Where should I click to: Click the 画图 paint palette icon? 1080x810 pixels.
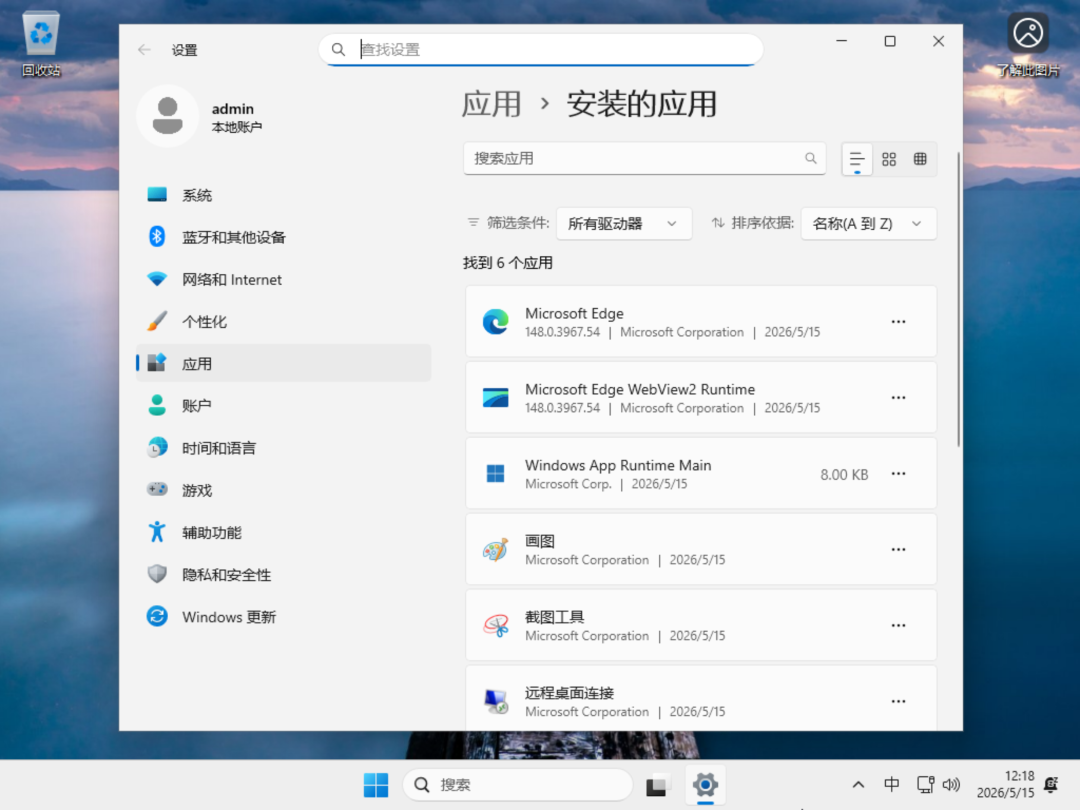tap(495, 549)
